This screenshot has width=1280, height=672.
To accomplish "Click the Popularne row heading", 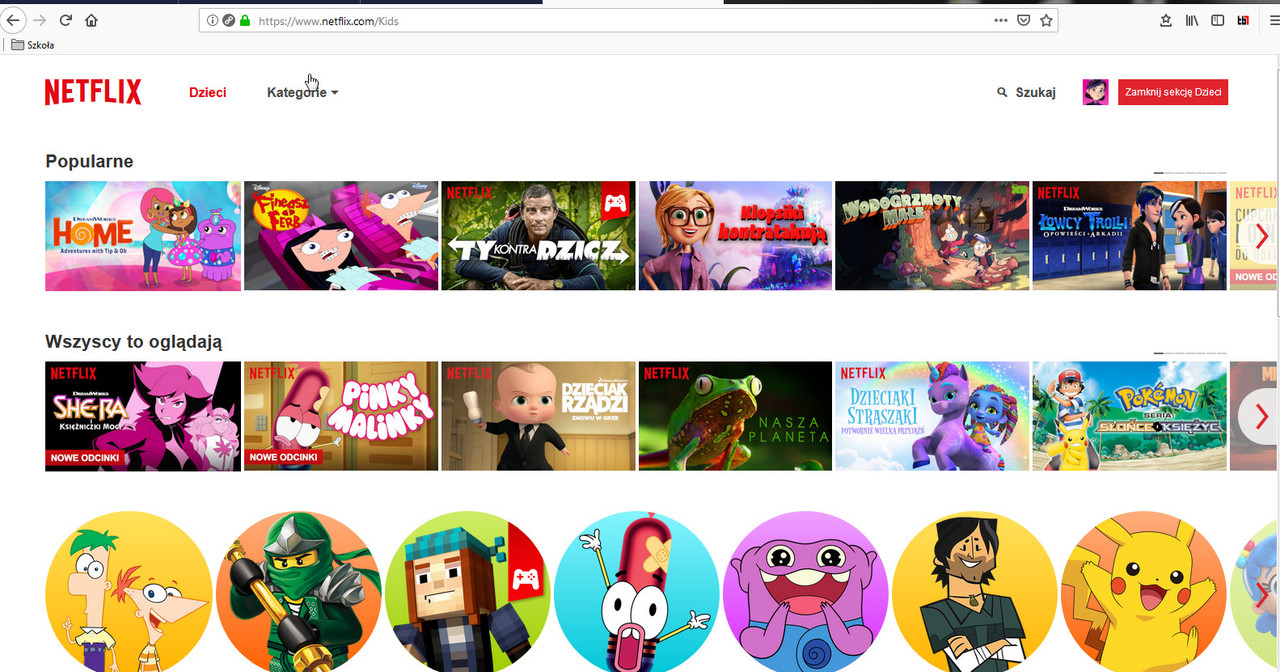I will (89, 161).
